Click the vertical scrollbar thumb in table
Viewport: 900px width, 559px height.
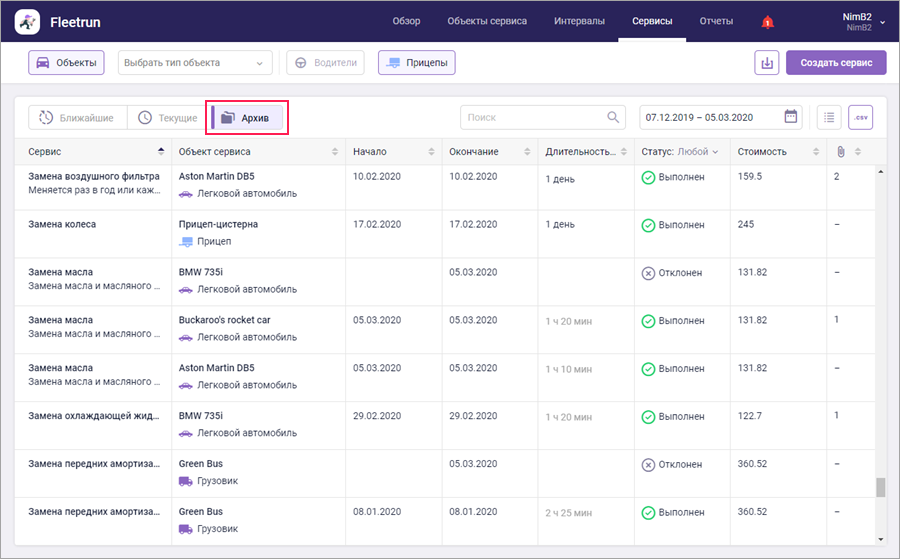pyautogui.click(x=881, y=487)
